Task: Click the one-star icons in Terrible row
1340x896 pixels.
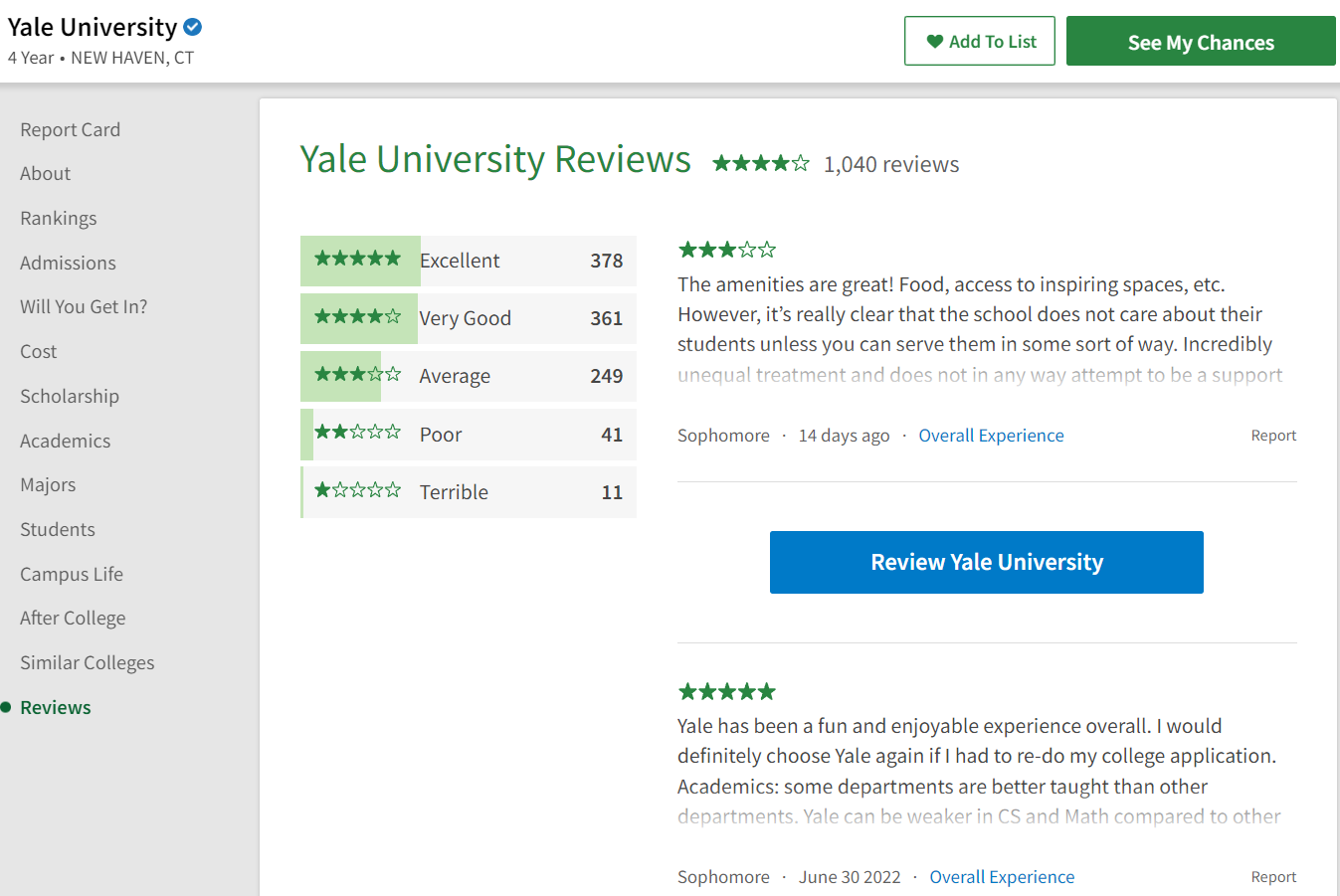Action: (x=358, y=489)
